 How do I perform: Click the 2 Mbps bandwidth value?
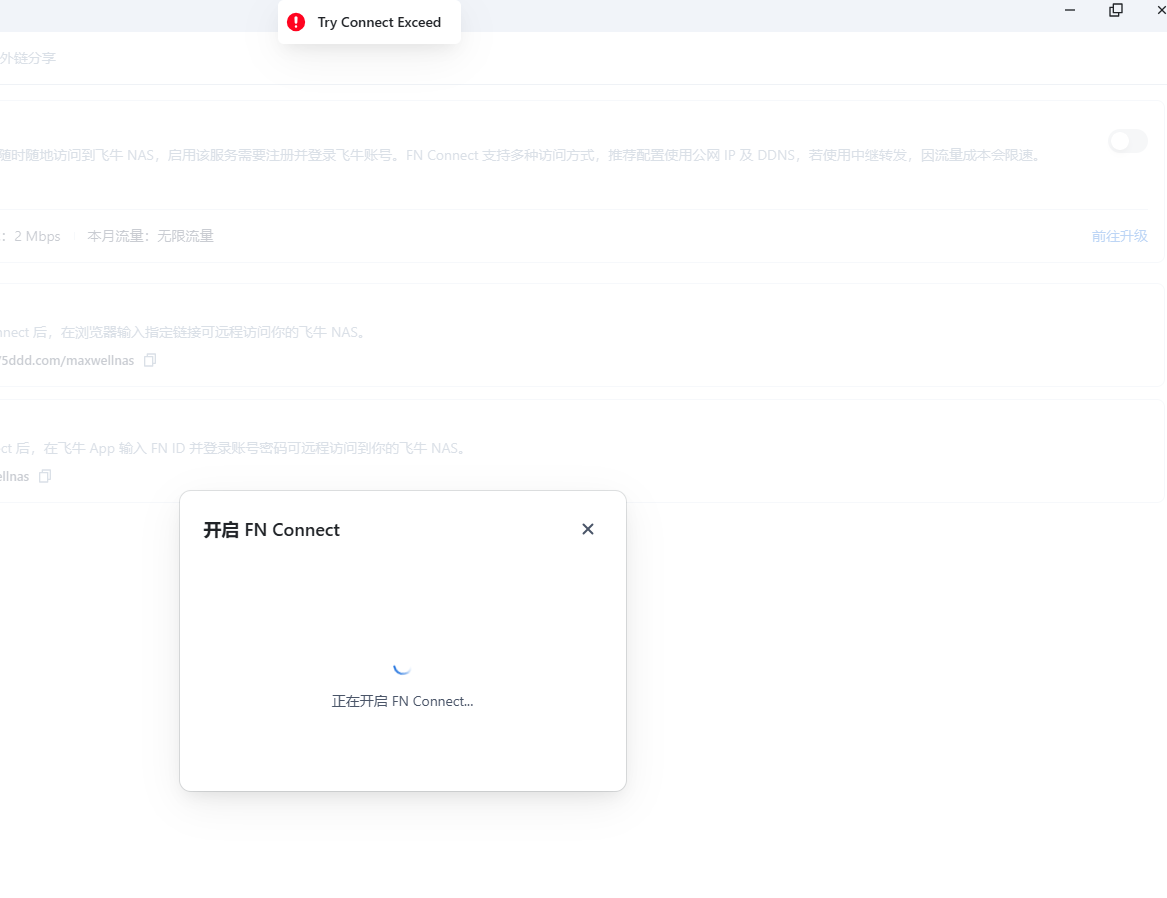[x=37, y=236]
